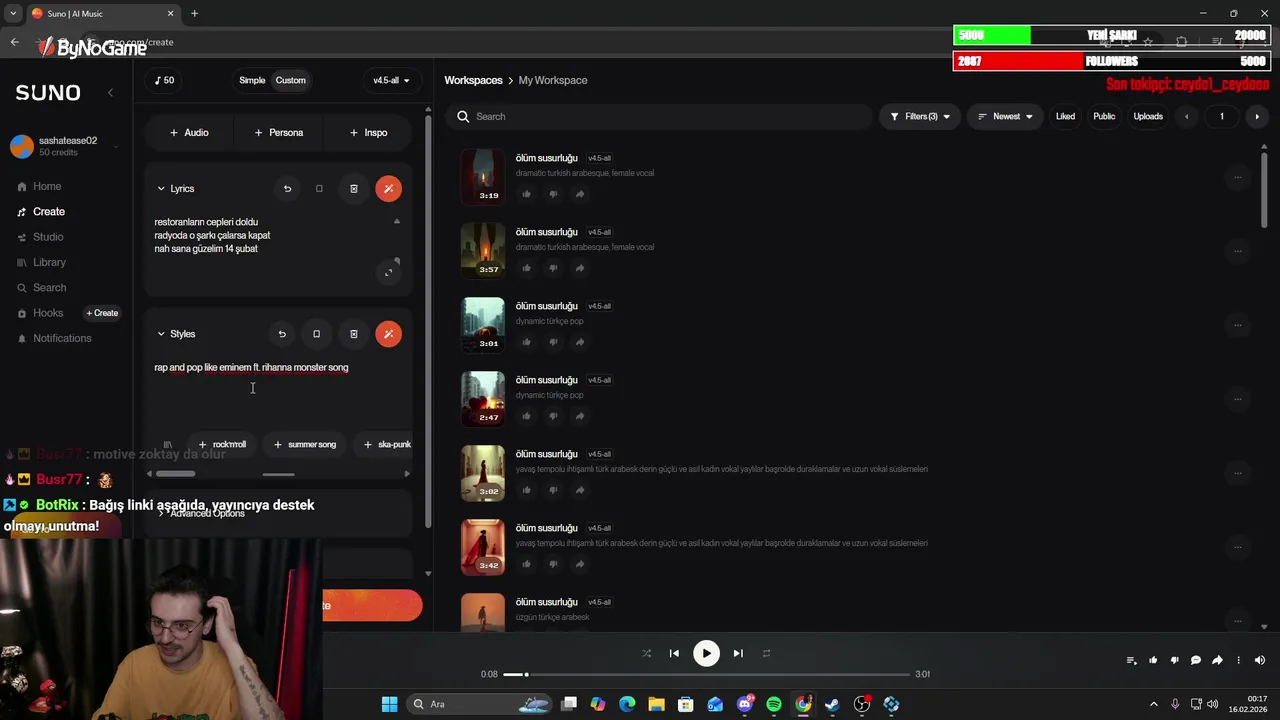
Task: Click the orange magic wand in Lyrics
Action: (388, 188)
